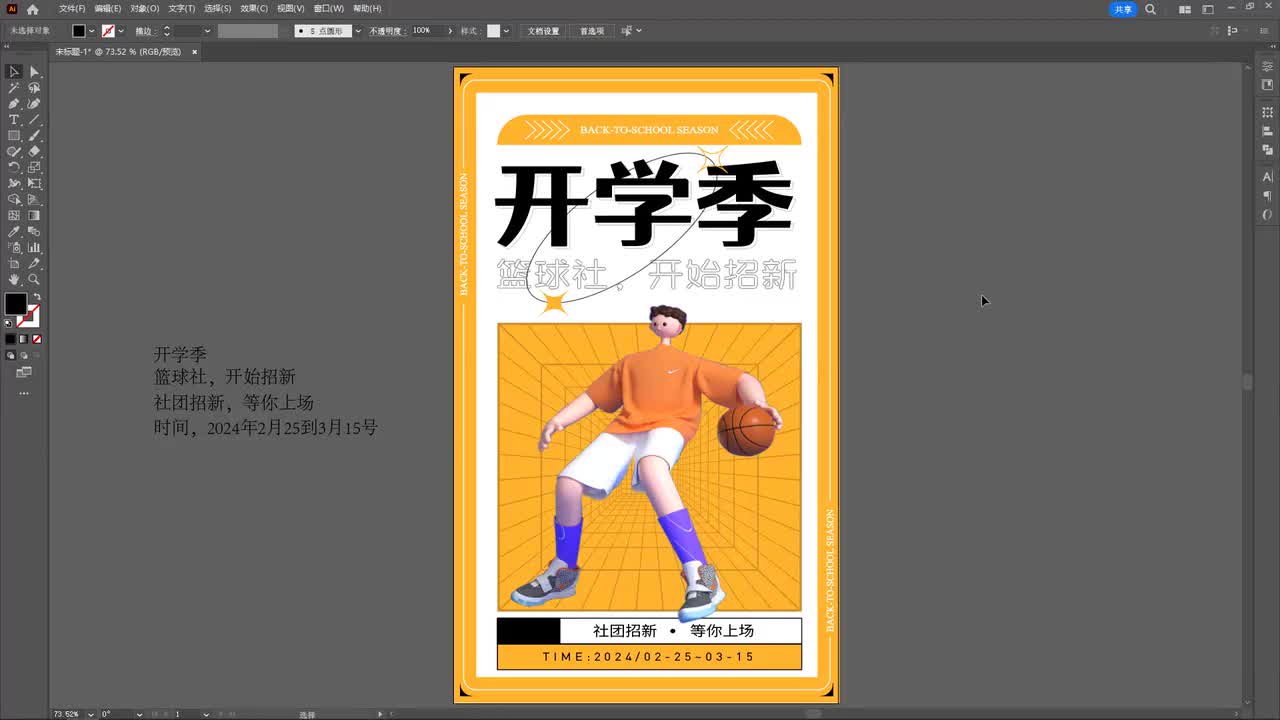Enable Draw Normal mode

10,355
